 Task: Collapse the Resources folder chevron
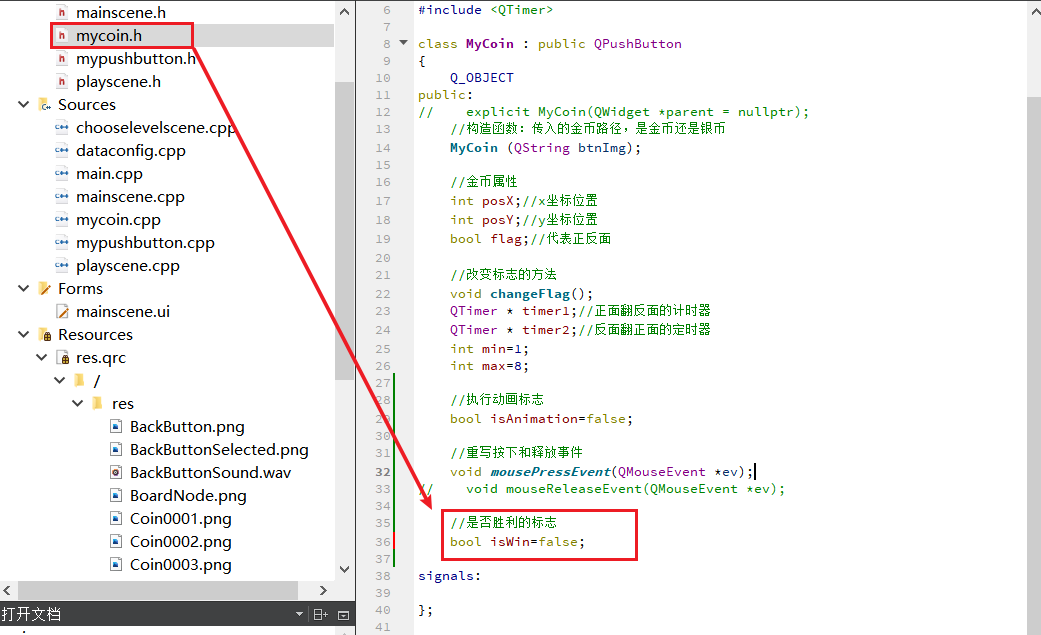tap(24, 334)
